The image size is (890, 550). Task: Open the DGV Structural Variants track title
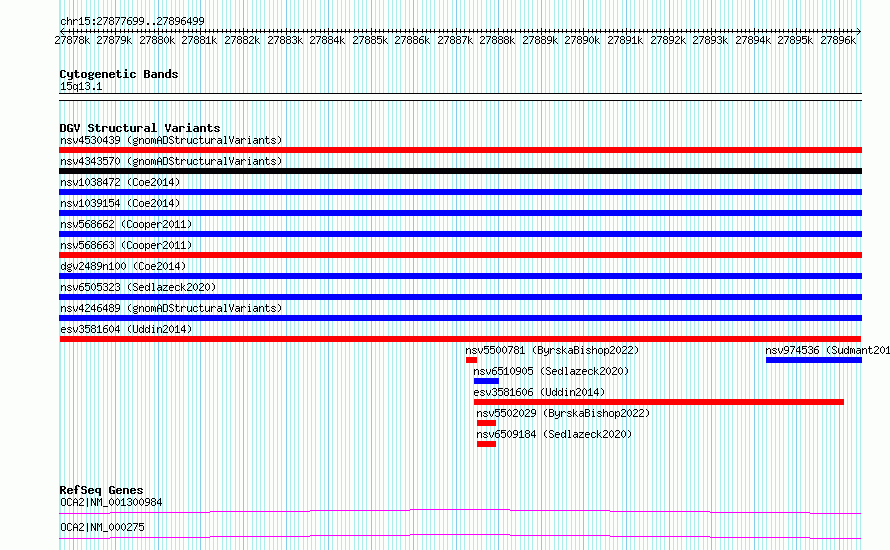tap(140, 128)
